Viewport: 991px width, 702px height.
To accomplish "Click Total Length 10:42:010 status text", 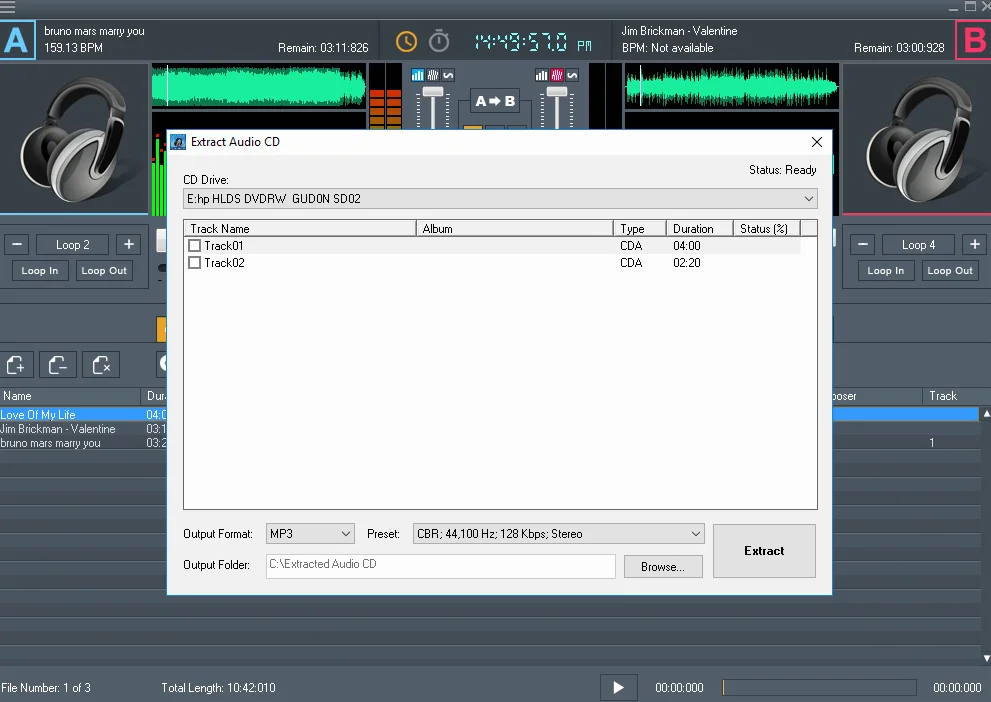I will click(218, 687).
